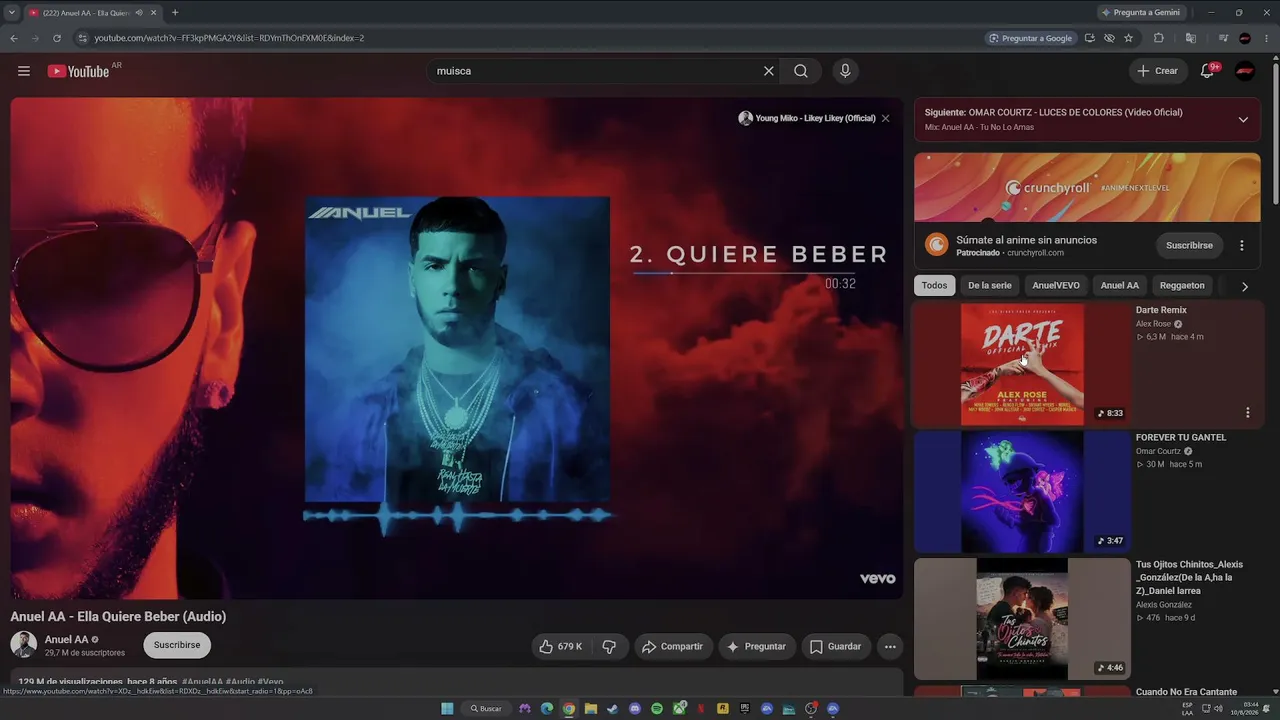
Task: Dismiss the Young Miko video card
Action: tap(885, 118)
